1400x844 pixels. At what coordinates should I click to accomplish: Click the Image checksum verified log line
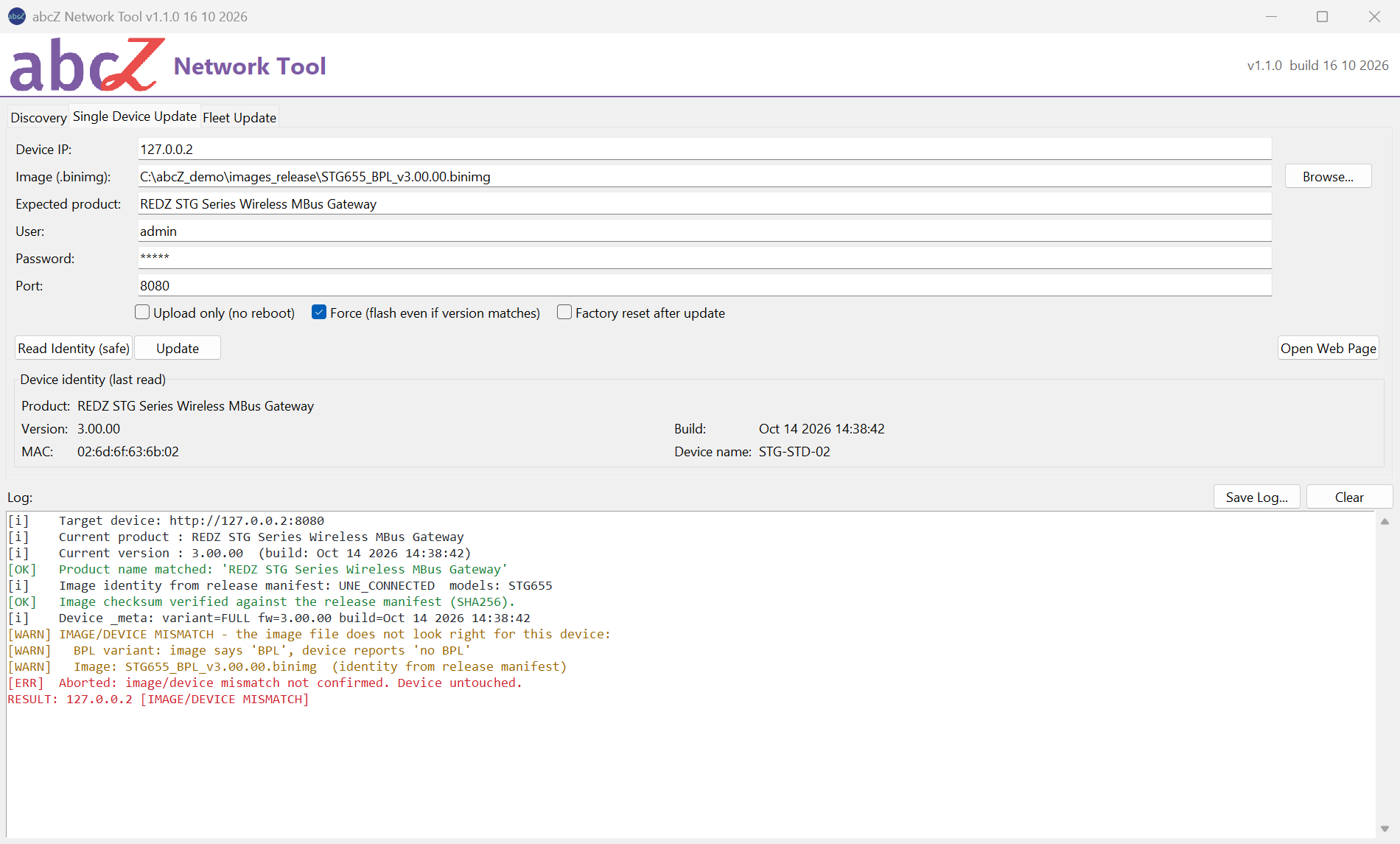point(261,601)
